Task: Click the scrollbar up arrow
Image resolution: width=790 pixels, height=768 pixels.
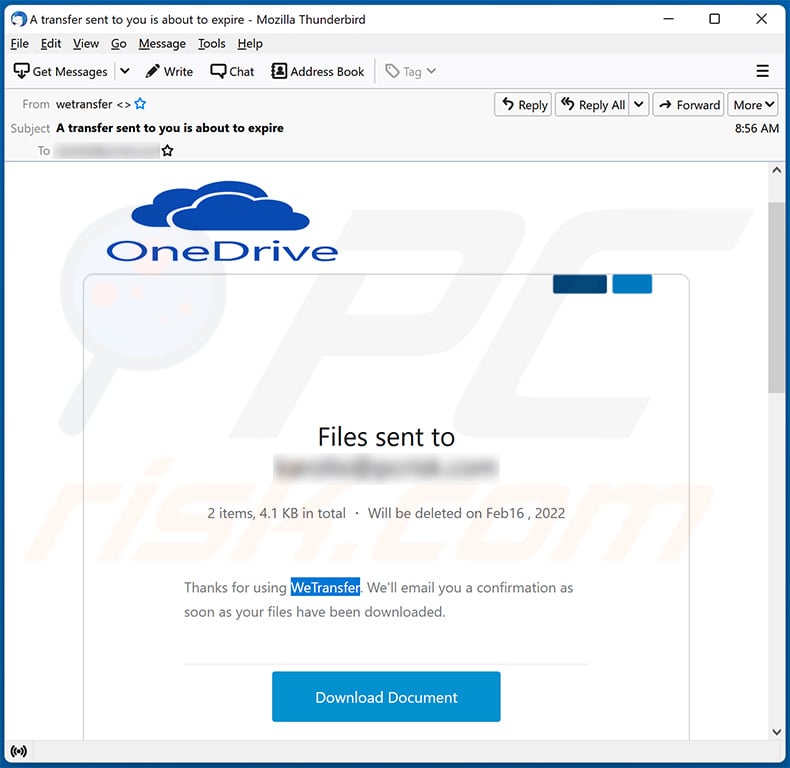Action: [x=776, y=170]
